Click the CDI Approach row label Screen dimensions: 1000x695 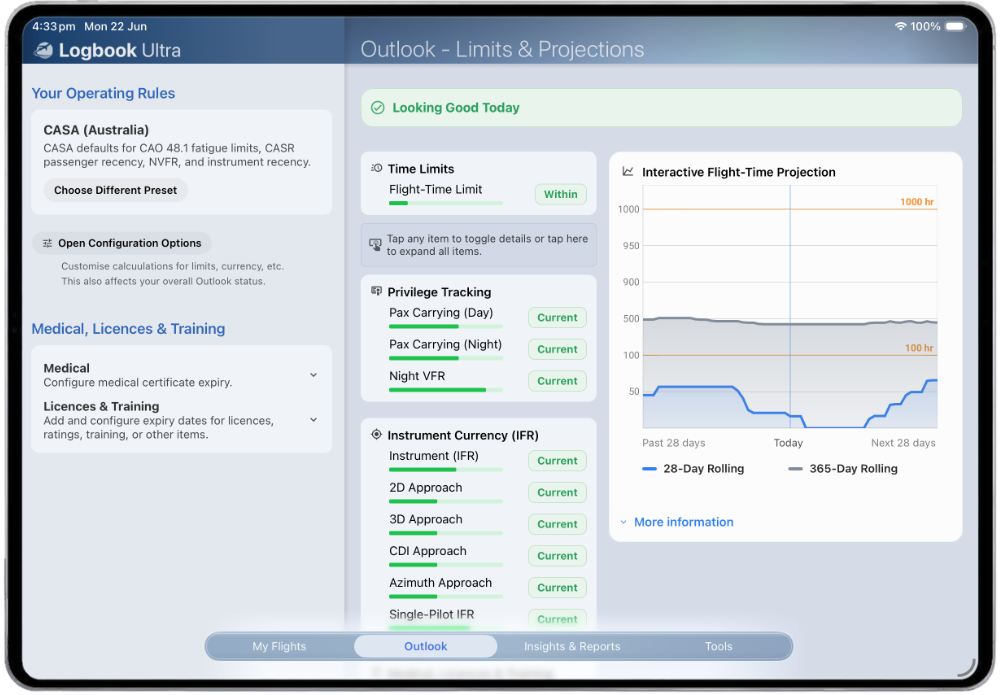(x=429, y=552)
